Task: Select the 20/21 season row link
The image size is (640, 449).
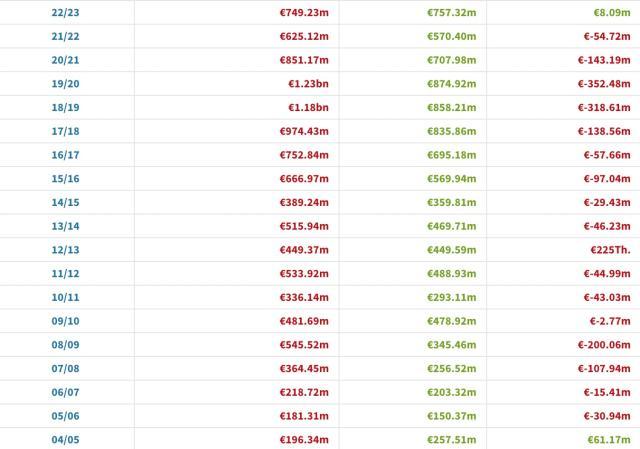Action: (x=65, y=60)
